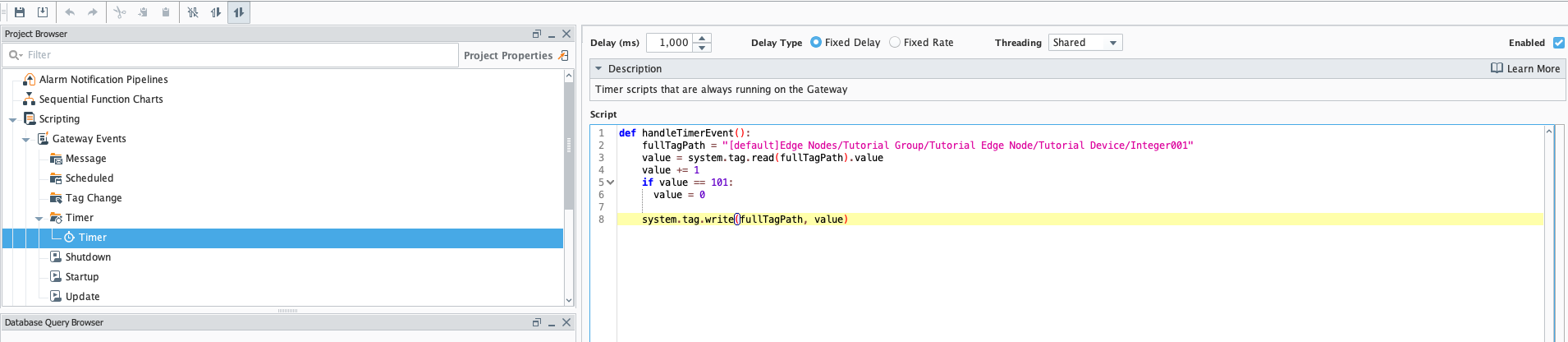Set communication mode to Read-Only
The width and height of the screenshot is (1568, 342).
(216, 12)
